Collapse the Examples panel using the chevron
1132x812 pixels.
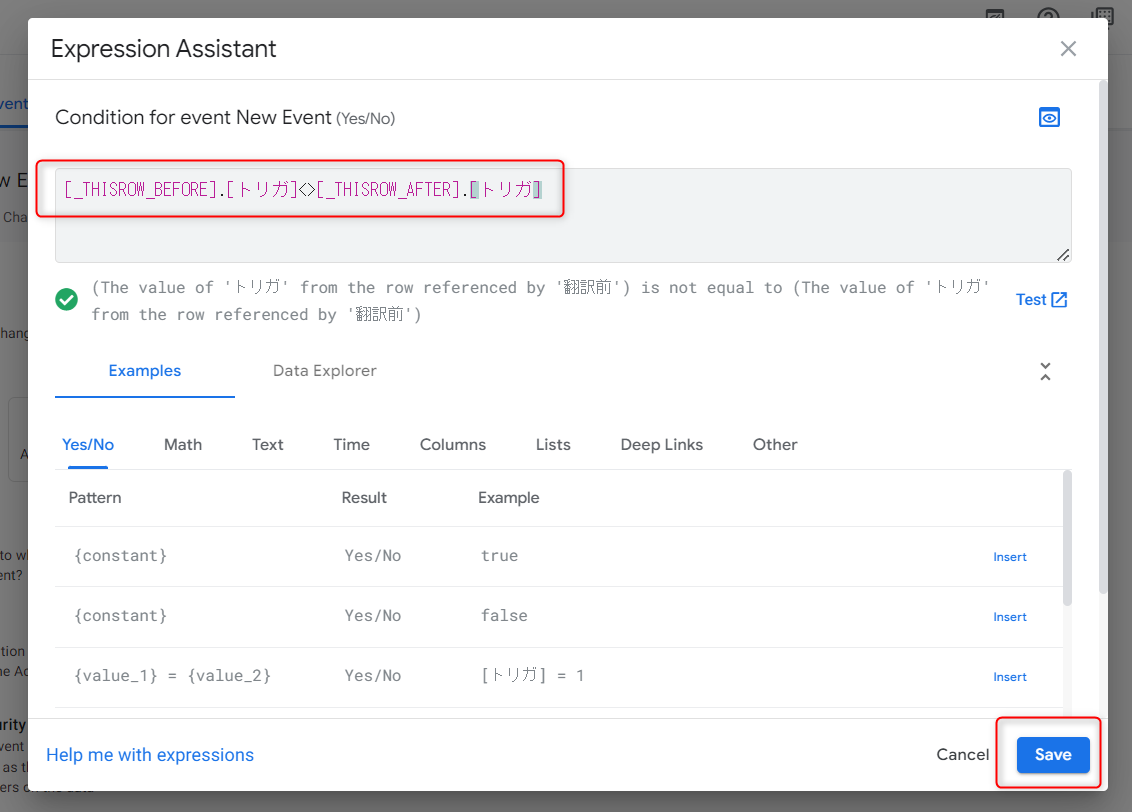[1045, 371]
